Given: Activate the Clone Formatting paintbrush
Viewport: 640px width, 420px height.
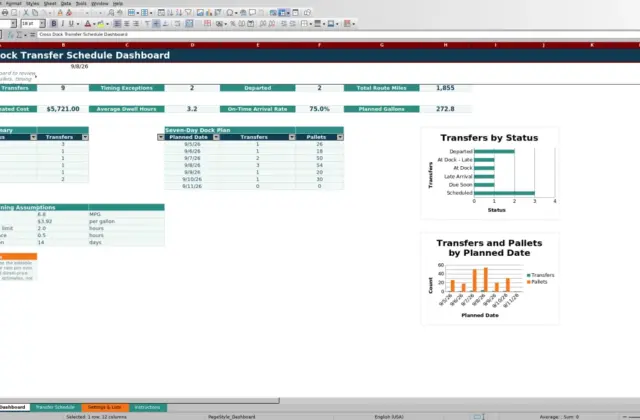Looking at the screenshot, I should (60, 13).
